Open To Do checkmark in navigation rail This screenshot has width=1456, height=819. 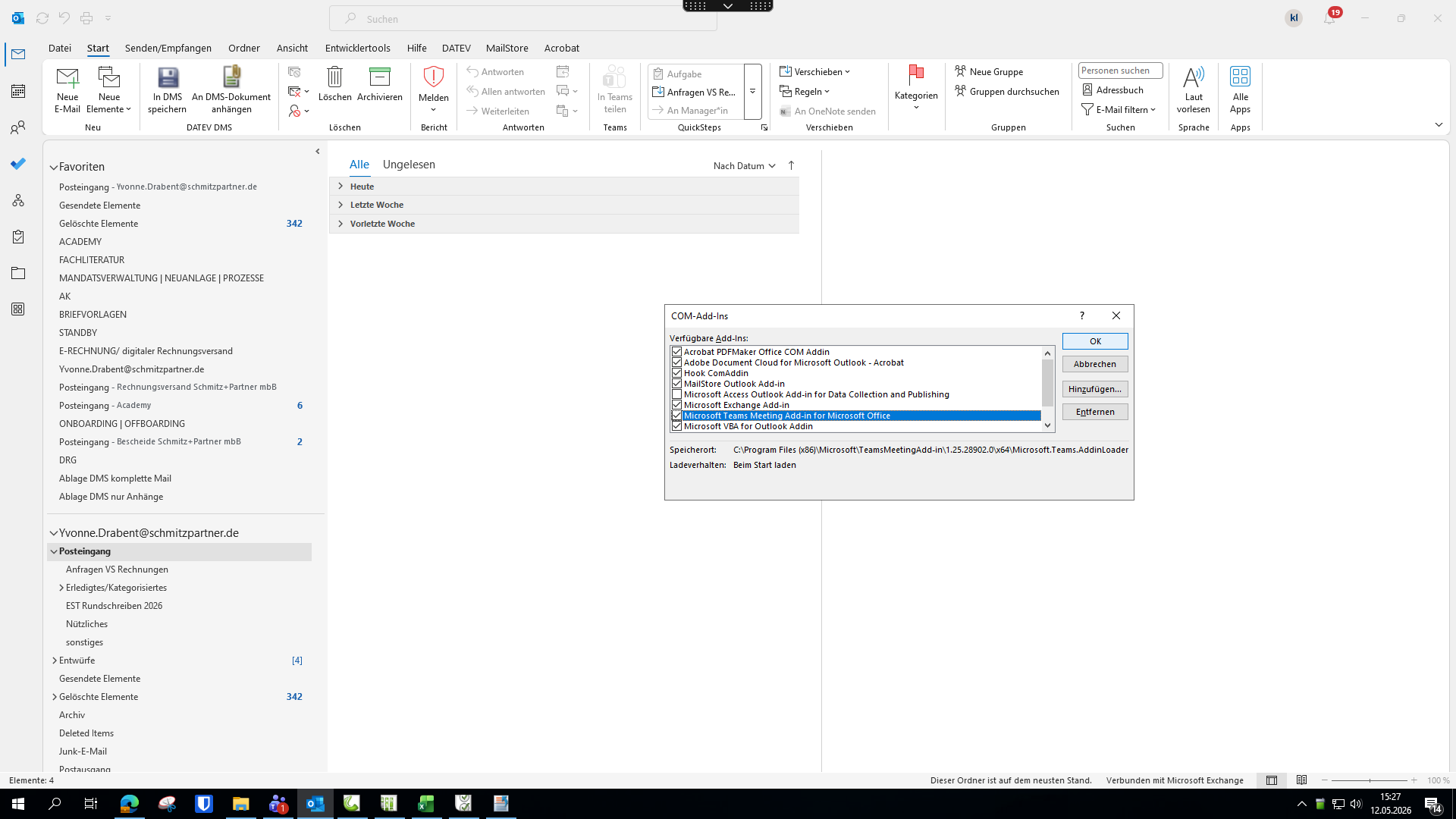18,164
